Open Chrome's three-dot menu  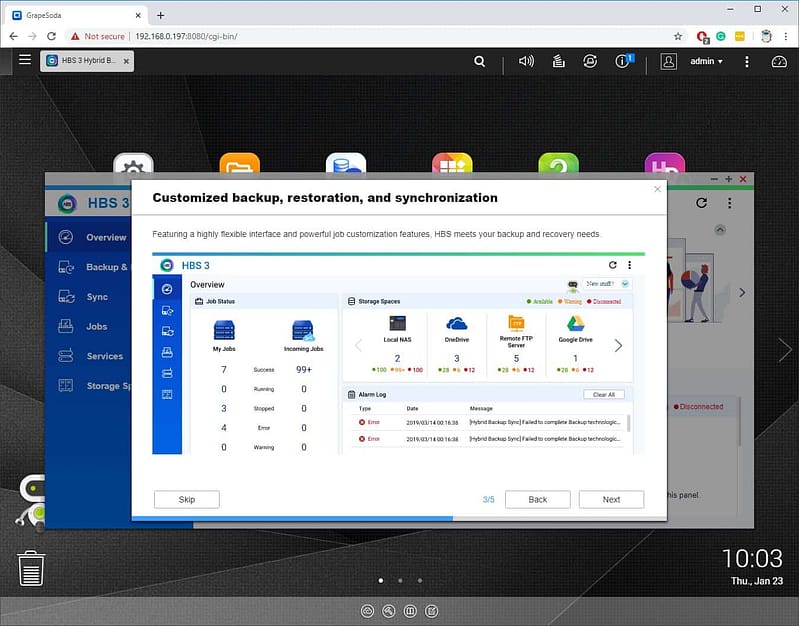785,36
